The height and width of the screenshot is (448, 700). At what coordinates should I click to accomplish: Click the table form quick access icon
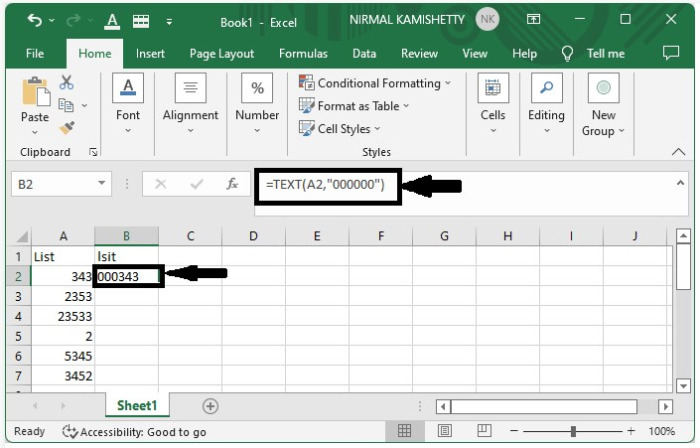[141, 21]
